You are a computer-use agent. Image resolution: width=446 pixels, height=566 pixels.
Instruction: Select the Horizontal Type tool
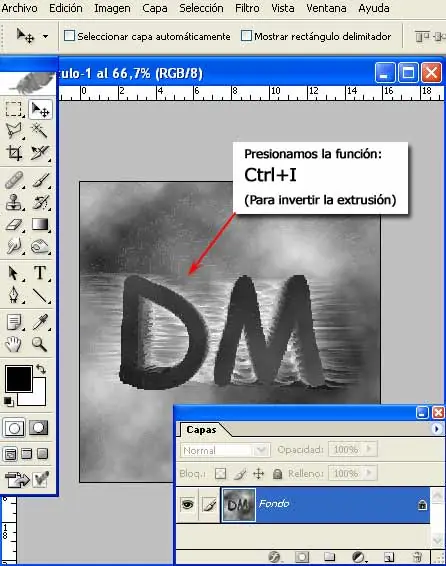(40, 273)
